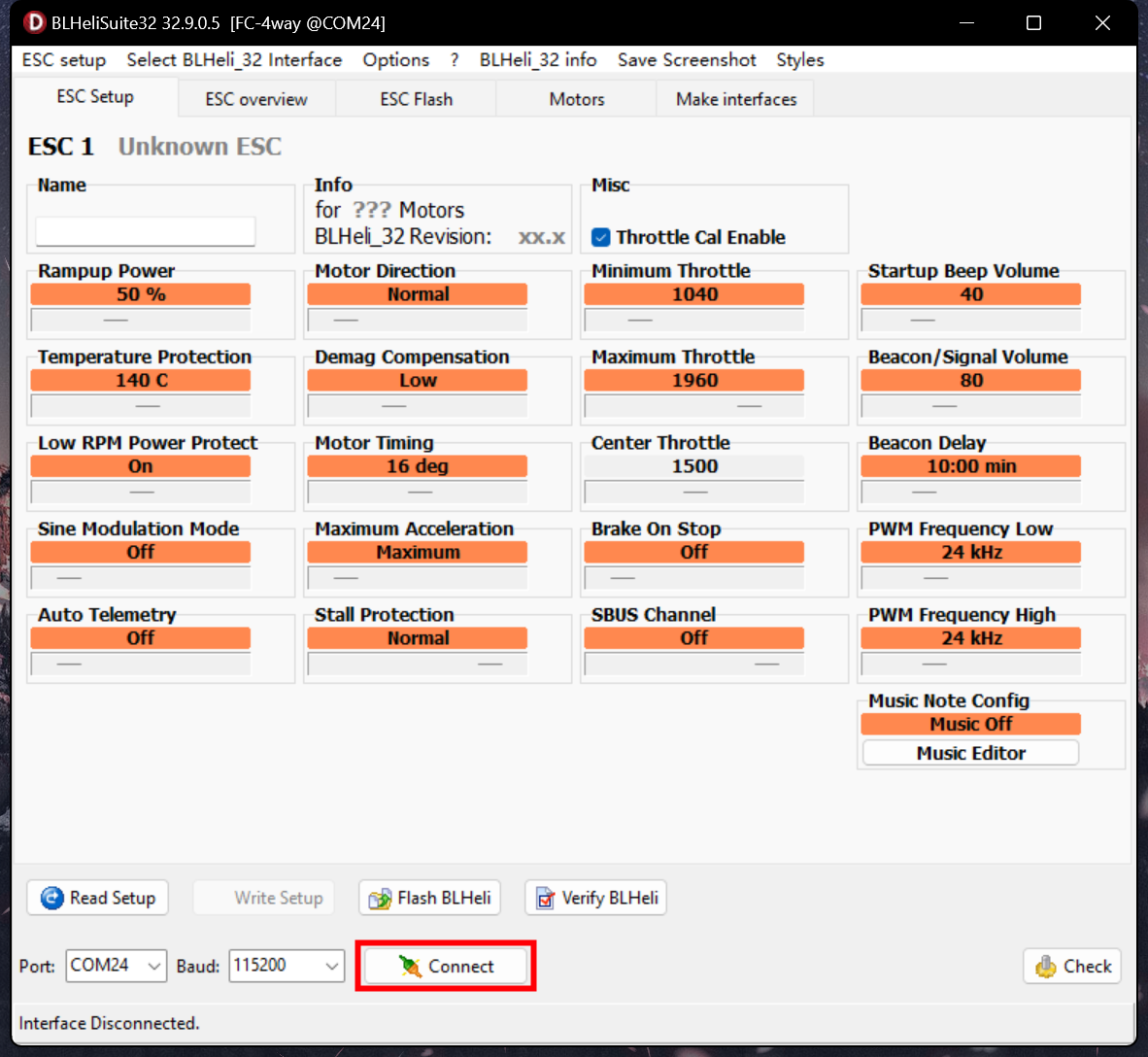1148x1057 pixels.
Task: Adjust the Brake On Stop slider
Action: (694, 578)
